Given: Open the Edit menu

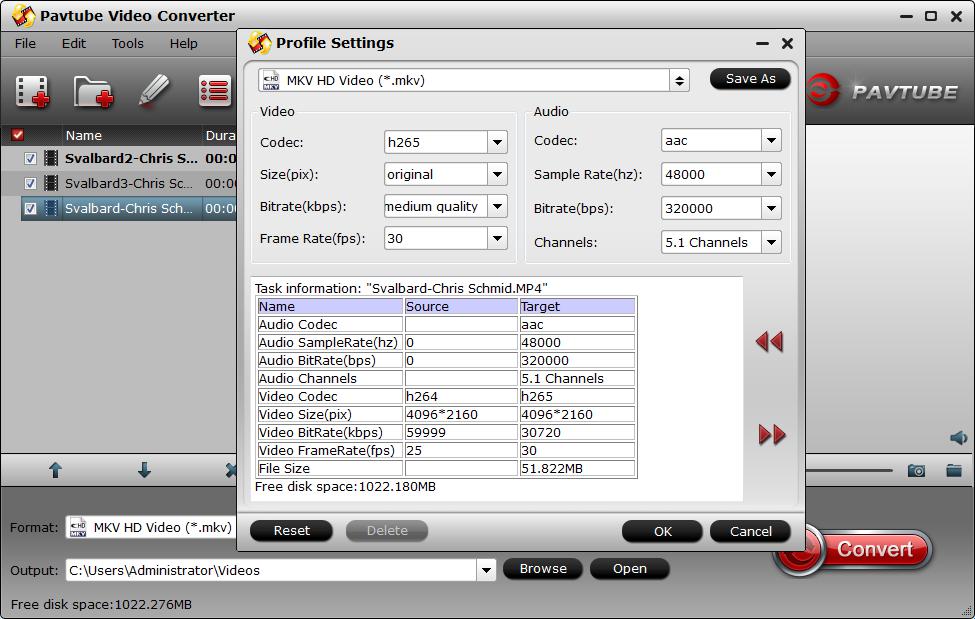Looking at the screenshot, I should tap(73, 44).
